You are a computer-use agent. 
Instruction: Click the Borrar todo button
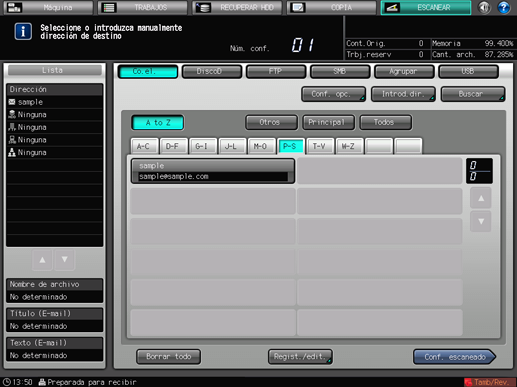point(169,357)
